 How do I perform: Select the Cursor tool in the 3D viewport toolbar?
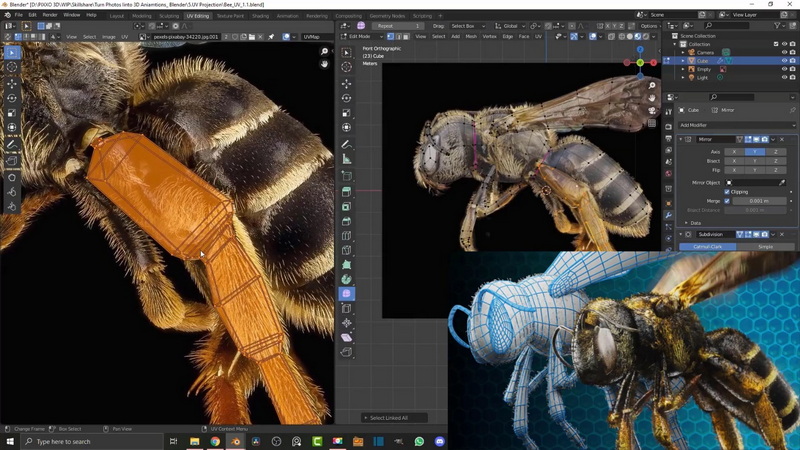pyautogui.click(x=346, y=67)
